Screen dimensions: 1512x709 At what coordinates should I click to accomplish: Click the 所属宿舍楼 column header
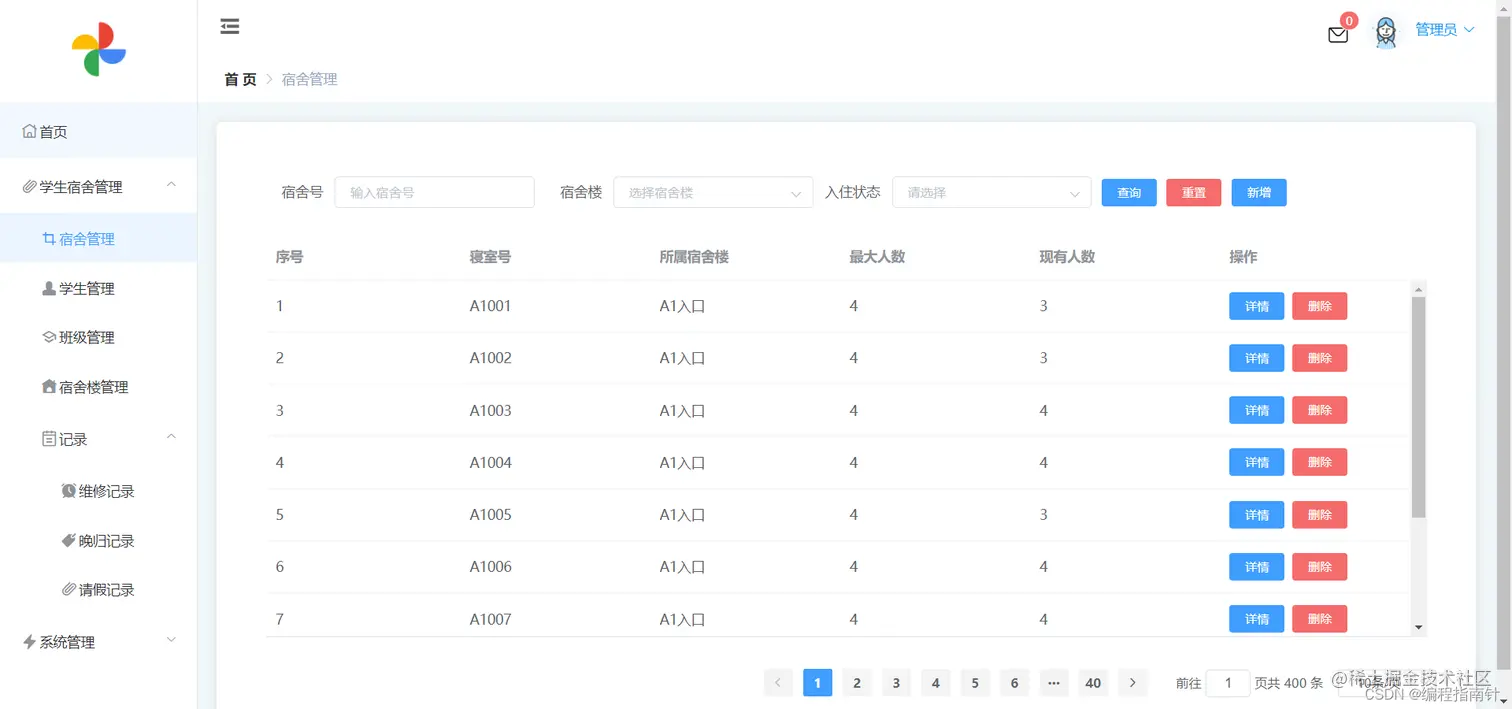click(694, 257)
